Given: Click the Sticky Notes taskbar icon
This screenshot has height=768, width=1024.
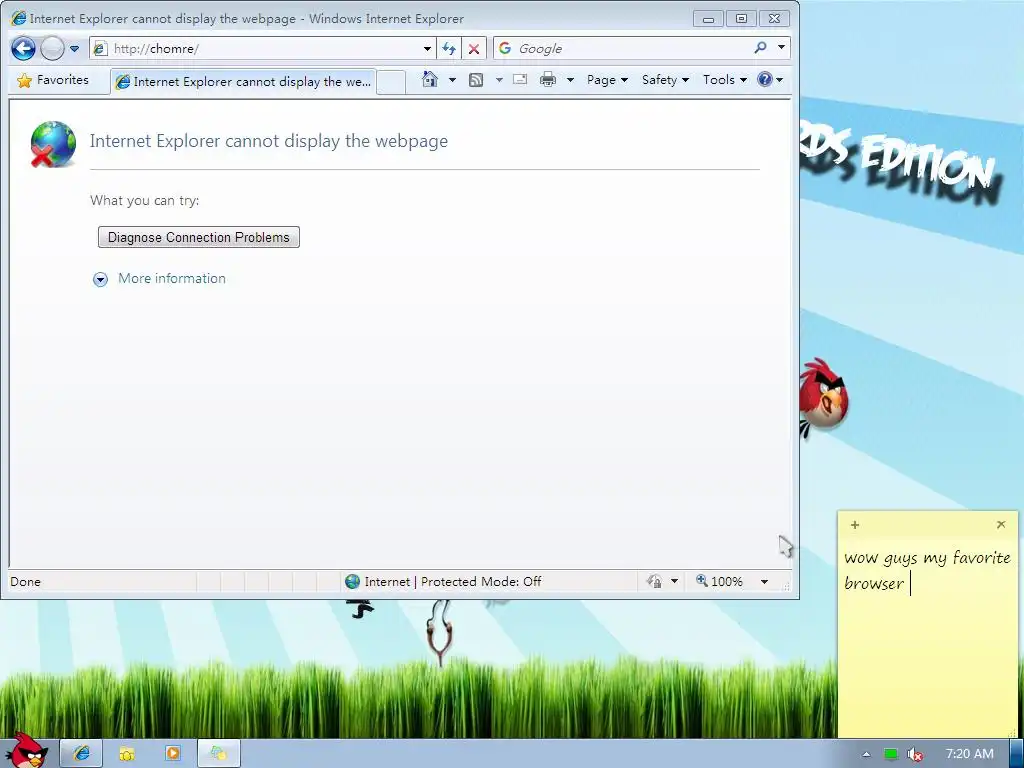Looking at the screenshot, I should (x=219, y=754).
